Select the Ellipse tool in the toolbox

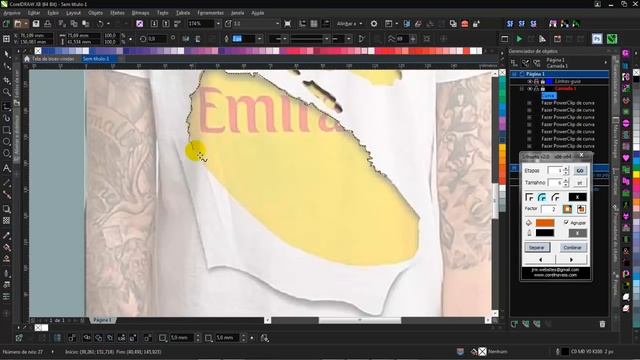click(x=7, y=142)
